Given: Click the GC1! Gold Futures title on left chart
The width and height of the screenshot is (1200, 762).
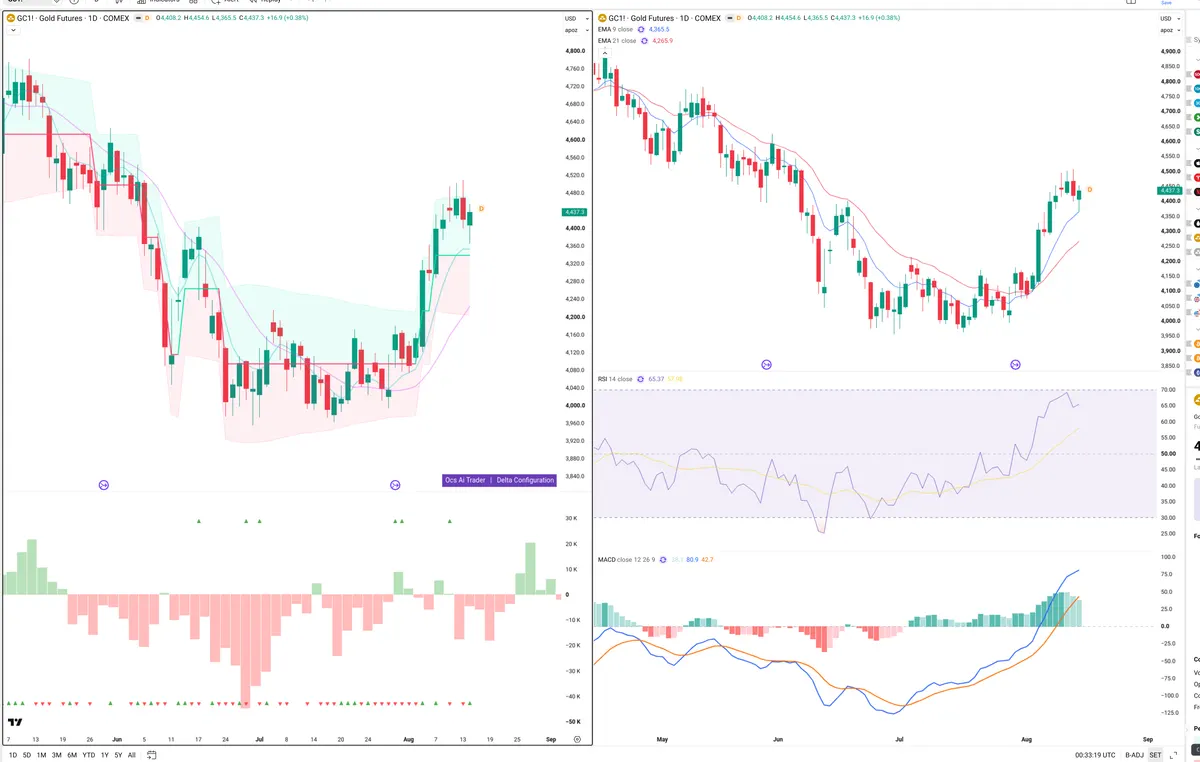Looking at the screenshot, I should (x=73, y=18).
